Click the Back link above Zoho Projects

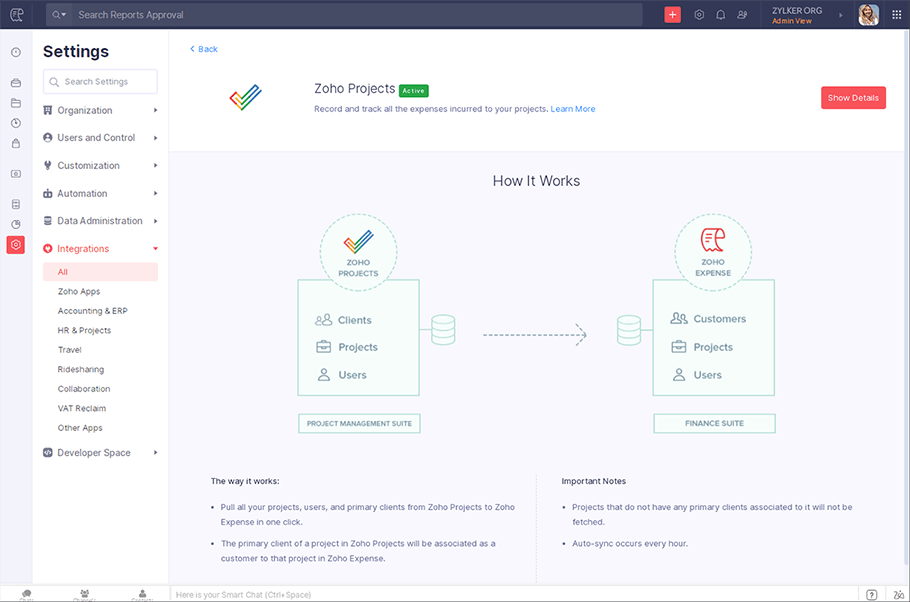tap(203, 48)
